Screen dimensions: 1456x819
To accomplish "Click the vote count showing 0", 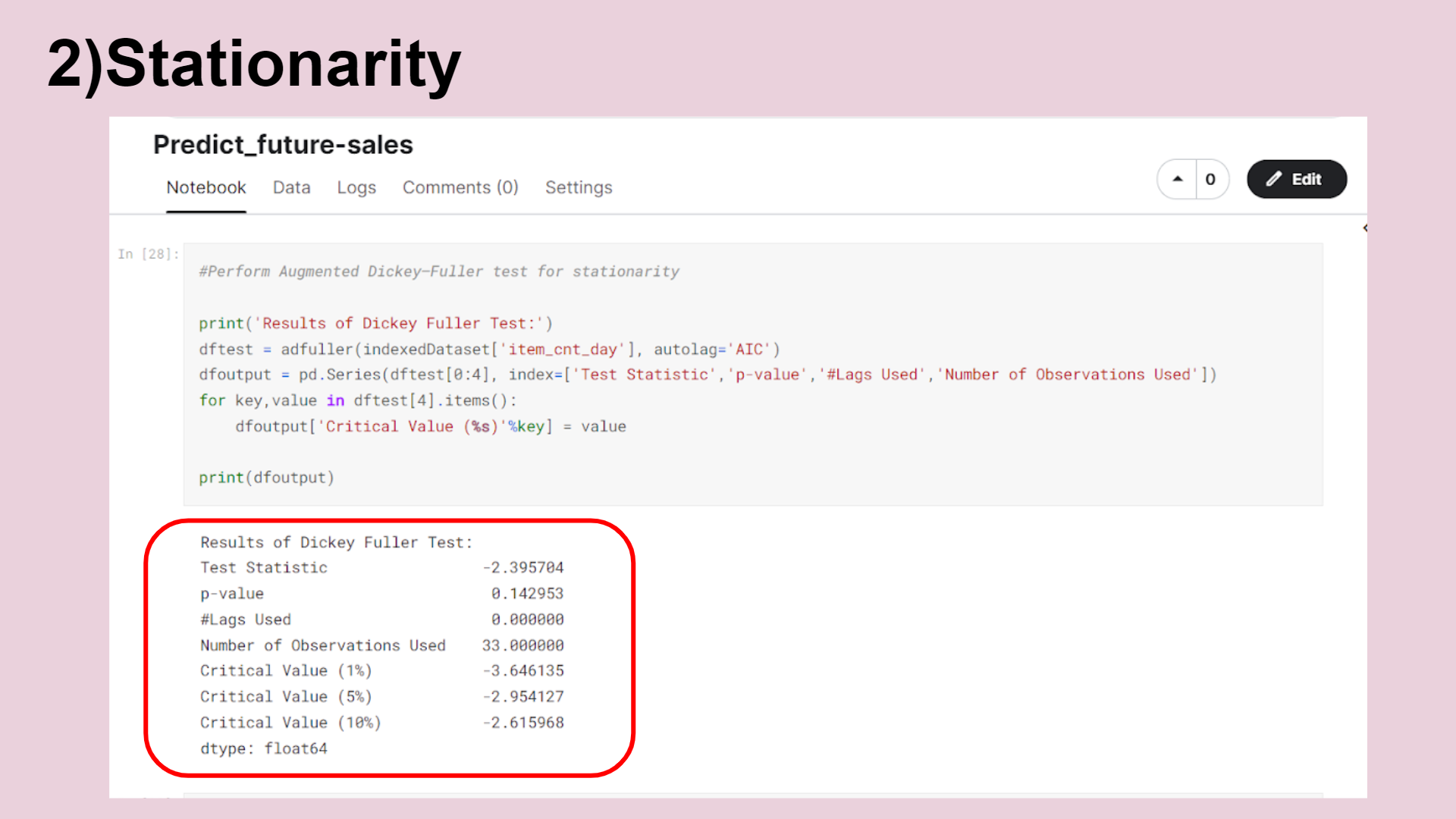I will click(x=1210, y=180).
